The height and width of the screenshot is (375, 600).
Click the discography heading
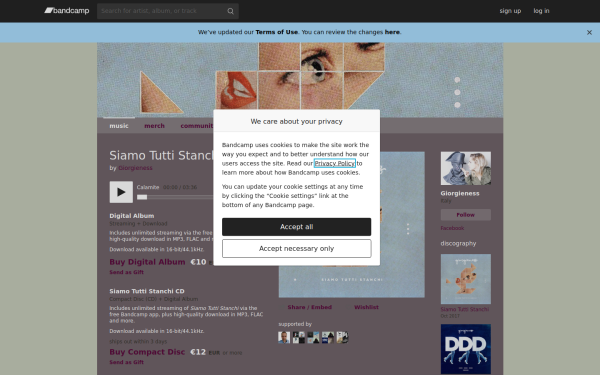458,243
